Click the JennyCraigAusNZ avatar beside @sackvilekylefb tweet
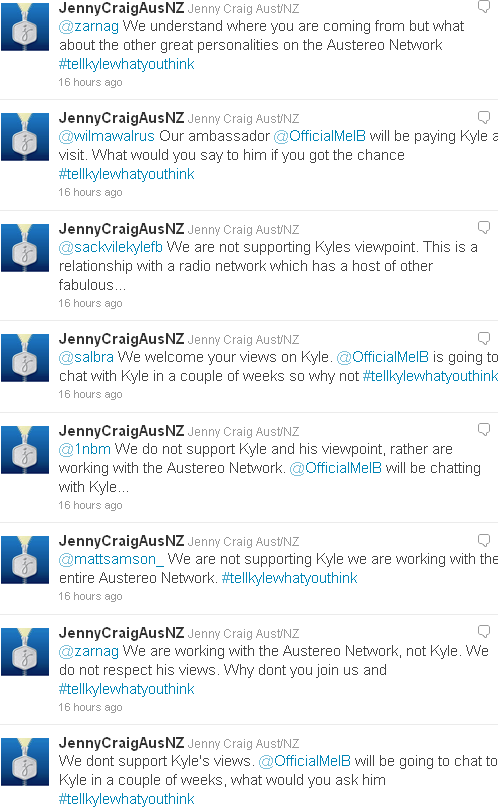 click(x=25, y=248)
